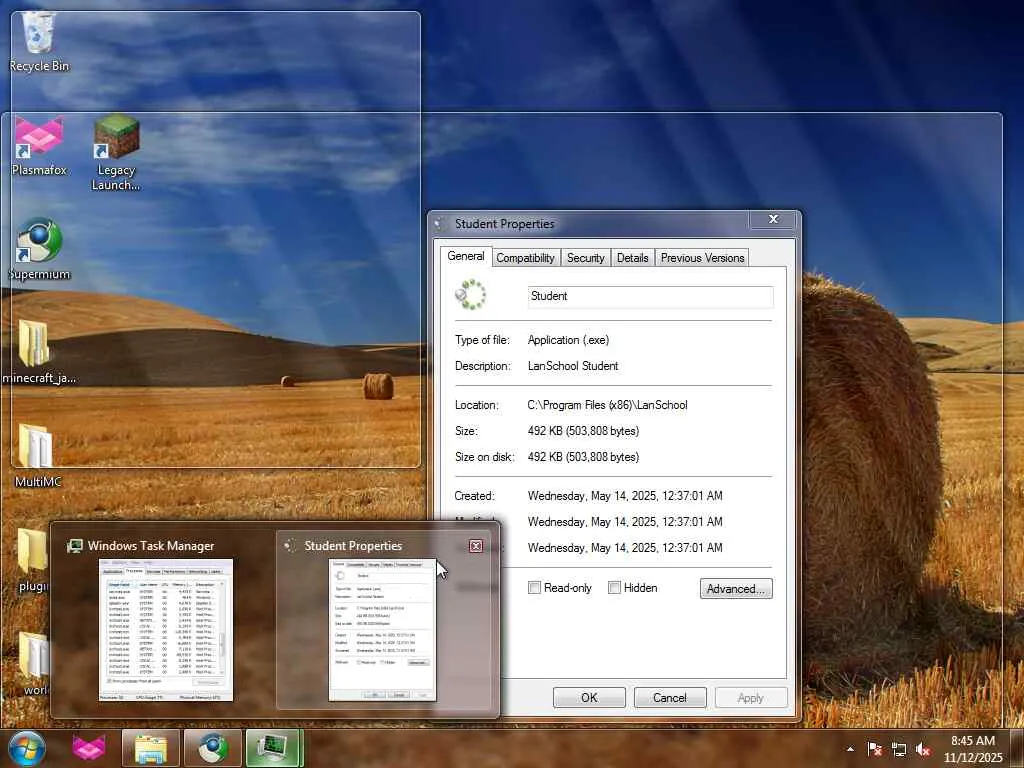
Task: Click the LanSchool Student file icon
Action: (x=471, y=295)
